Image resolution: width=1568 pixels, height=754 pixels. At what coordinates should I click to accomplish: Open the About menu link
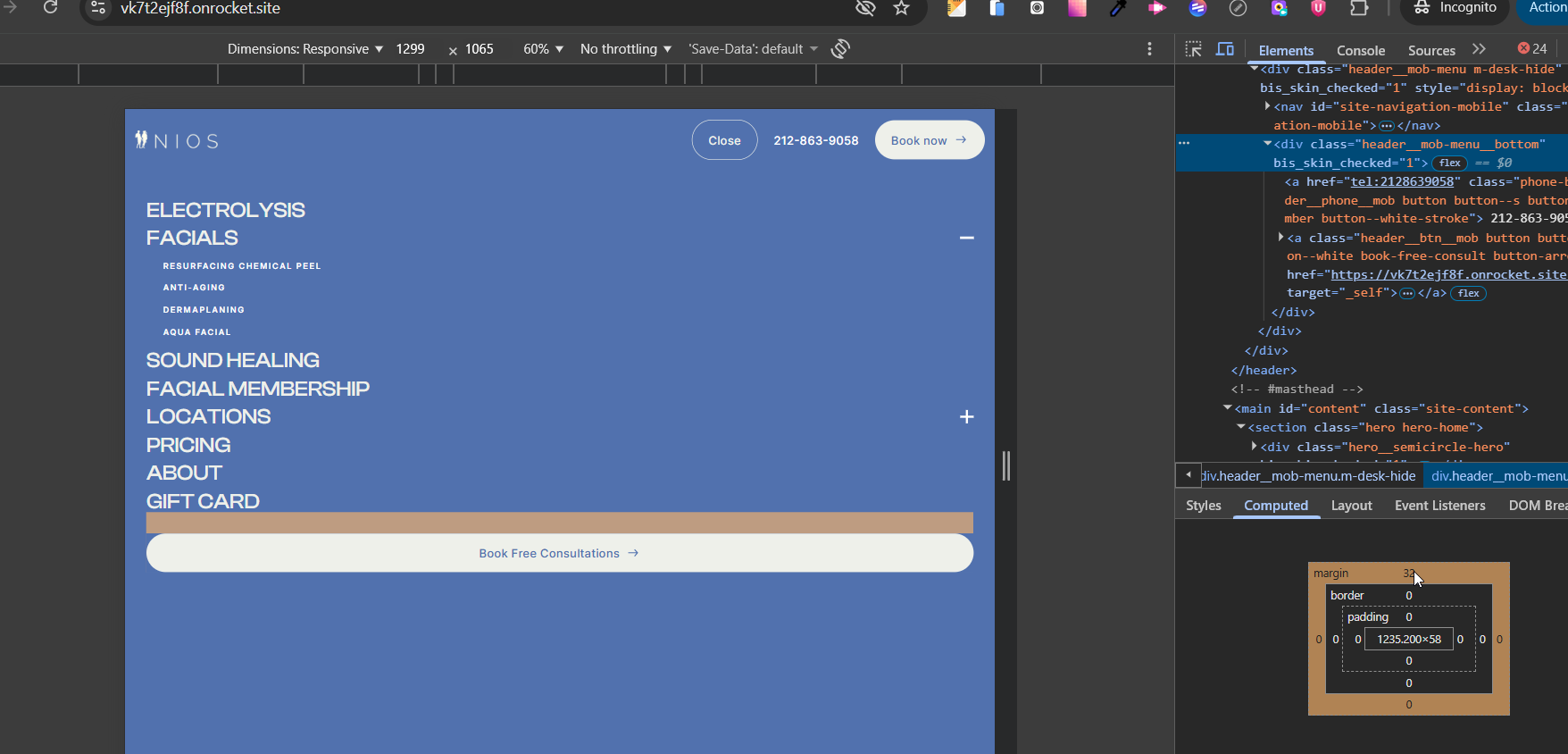(184, 473)
